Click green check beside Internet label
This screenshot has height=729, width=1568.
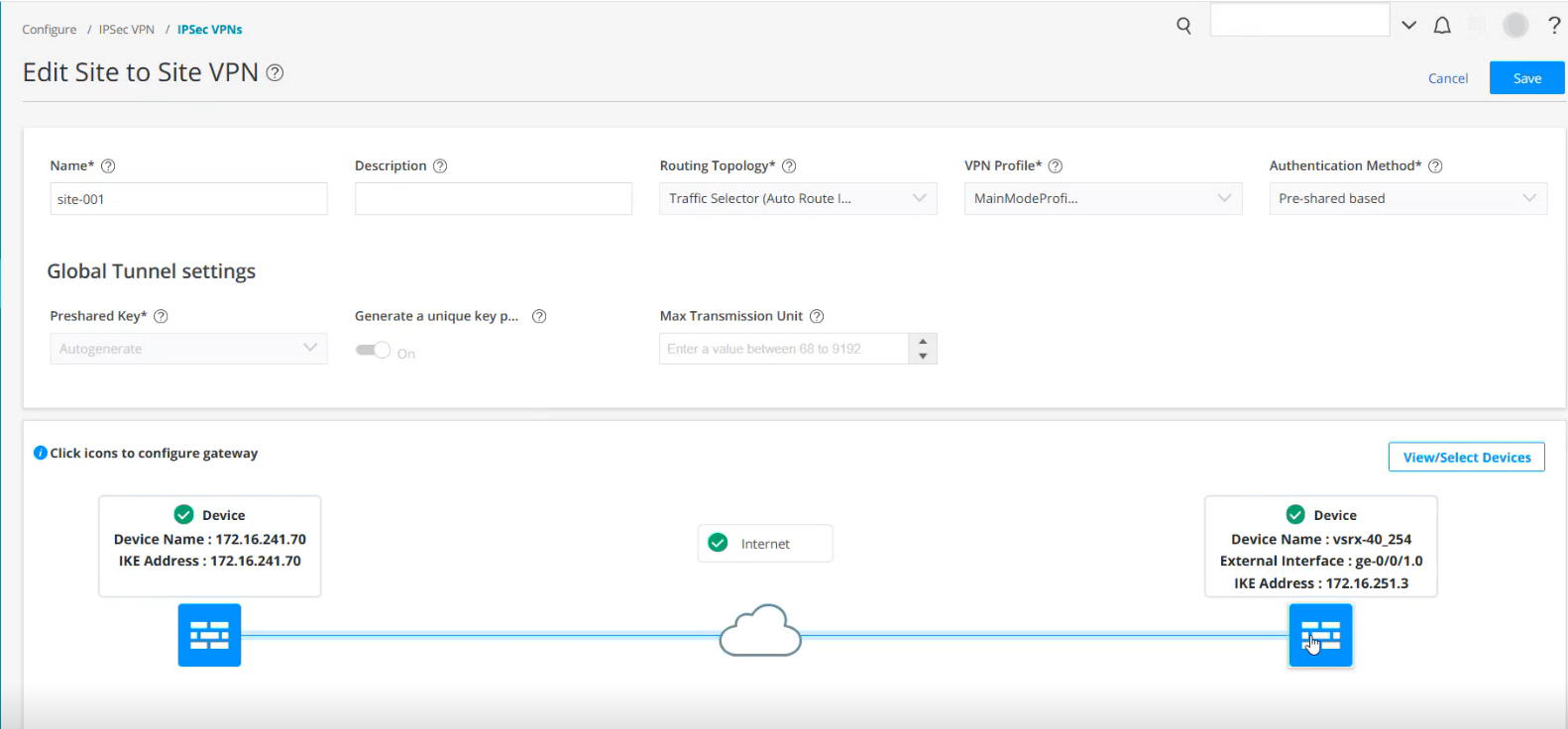point(719,543)
